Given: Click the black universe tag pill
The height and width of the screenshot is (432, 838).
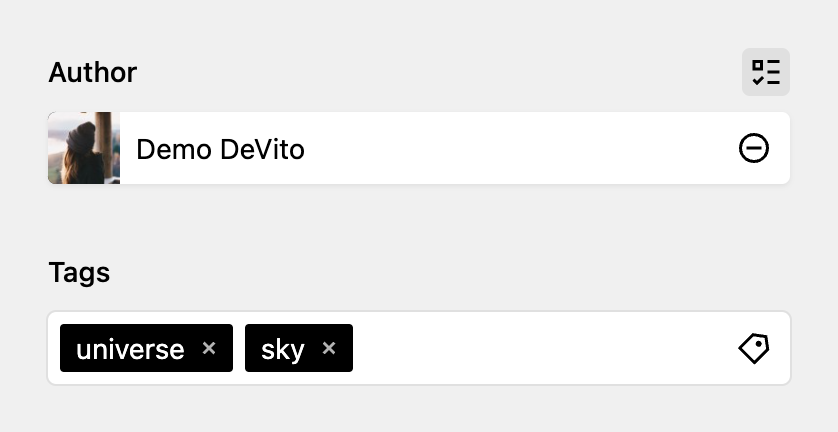Looking at the screenshot, I should point(146,348).
